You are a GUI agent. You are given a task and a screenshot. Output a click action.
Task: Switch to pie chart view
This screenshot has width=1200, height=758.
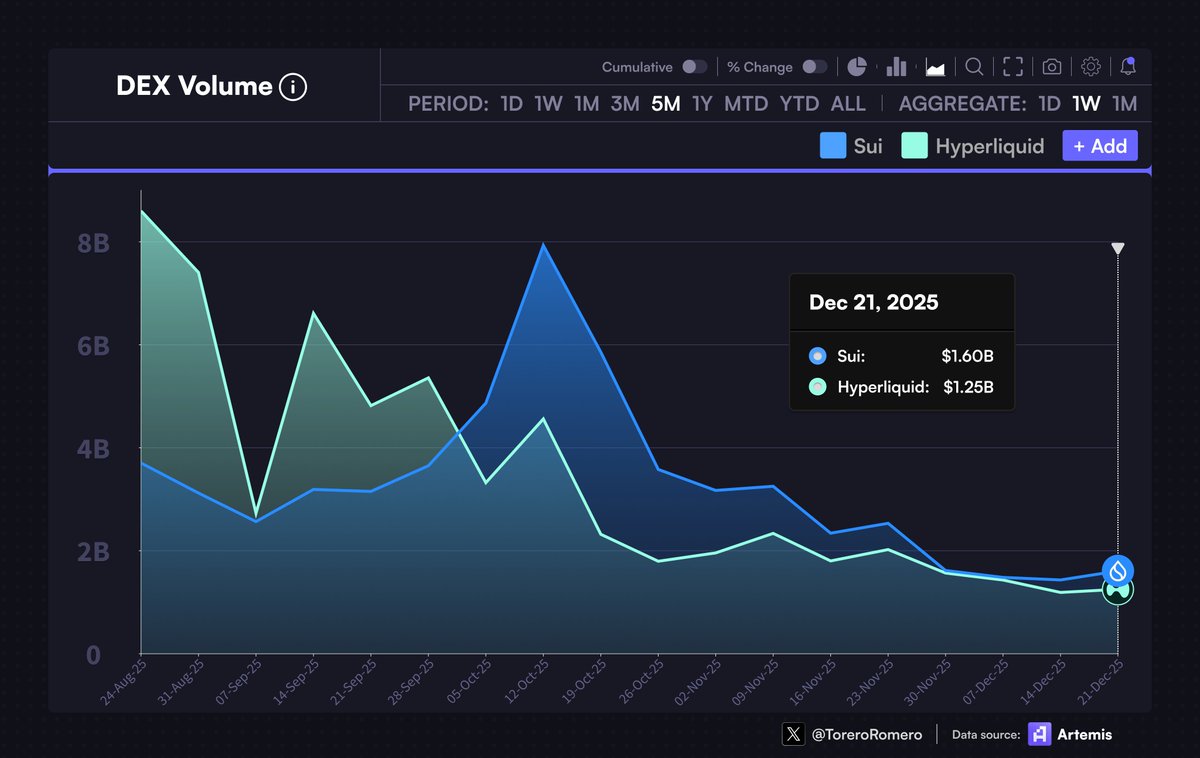[x=857, y=67]
